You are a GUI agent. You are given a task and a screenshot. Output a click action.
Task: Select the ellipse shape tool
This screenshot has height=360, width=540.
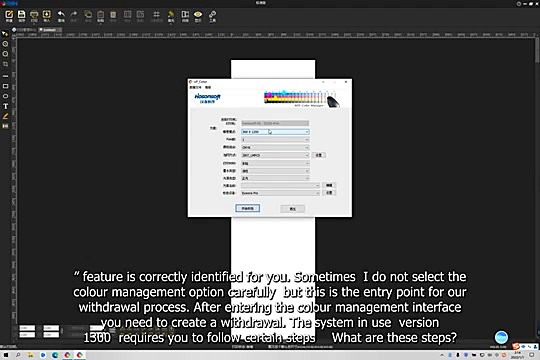(x=5, y=96)
